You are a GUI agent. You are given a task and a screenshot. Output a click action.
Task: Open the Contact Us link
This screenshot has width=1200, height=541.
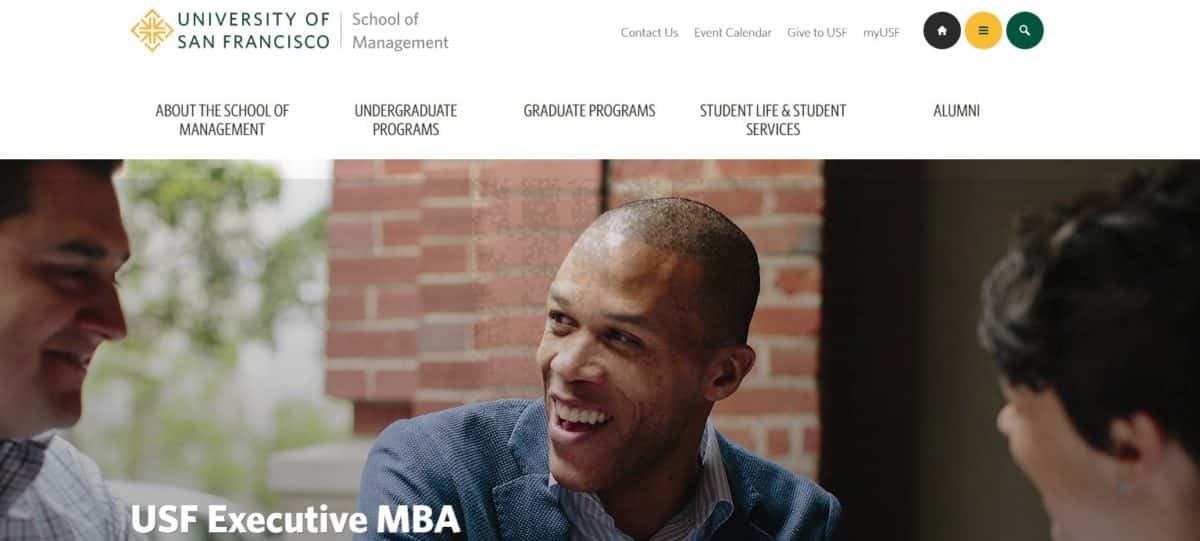[x=649, y=33]
